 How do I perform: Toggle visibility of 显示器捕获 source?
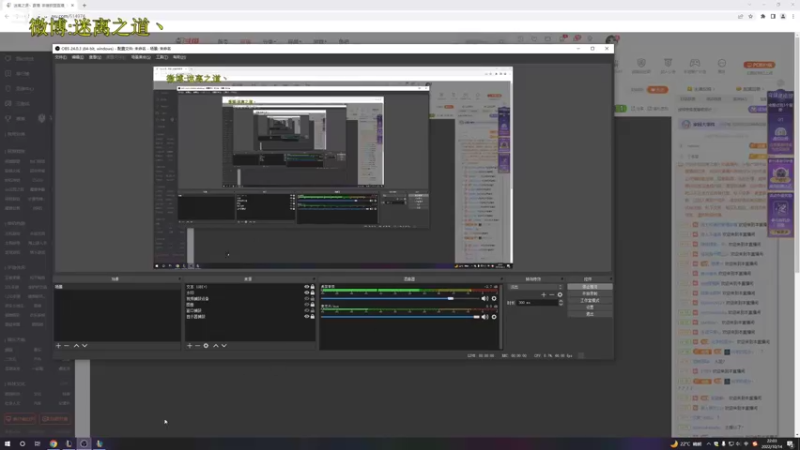coord(307,316)
